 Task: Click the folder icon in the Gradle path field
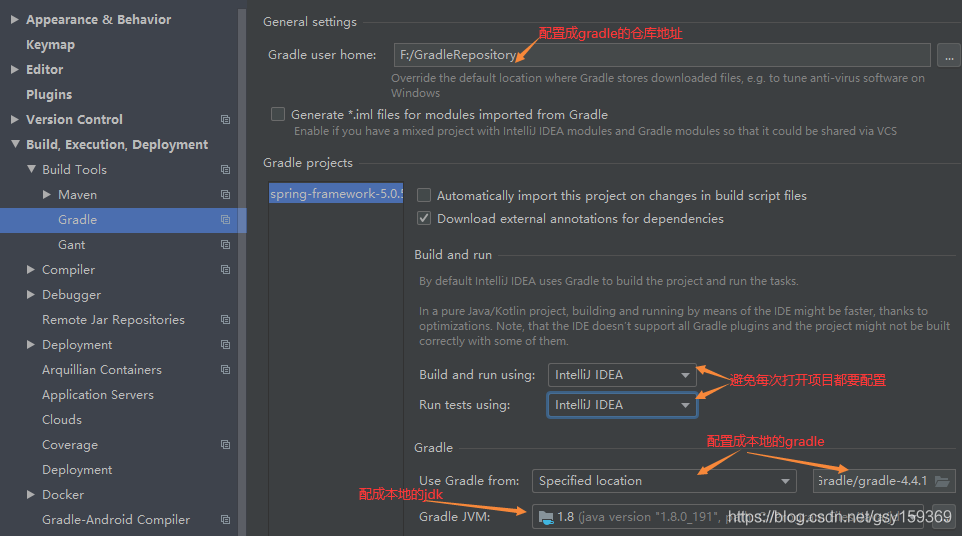coord(941,481)
